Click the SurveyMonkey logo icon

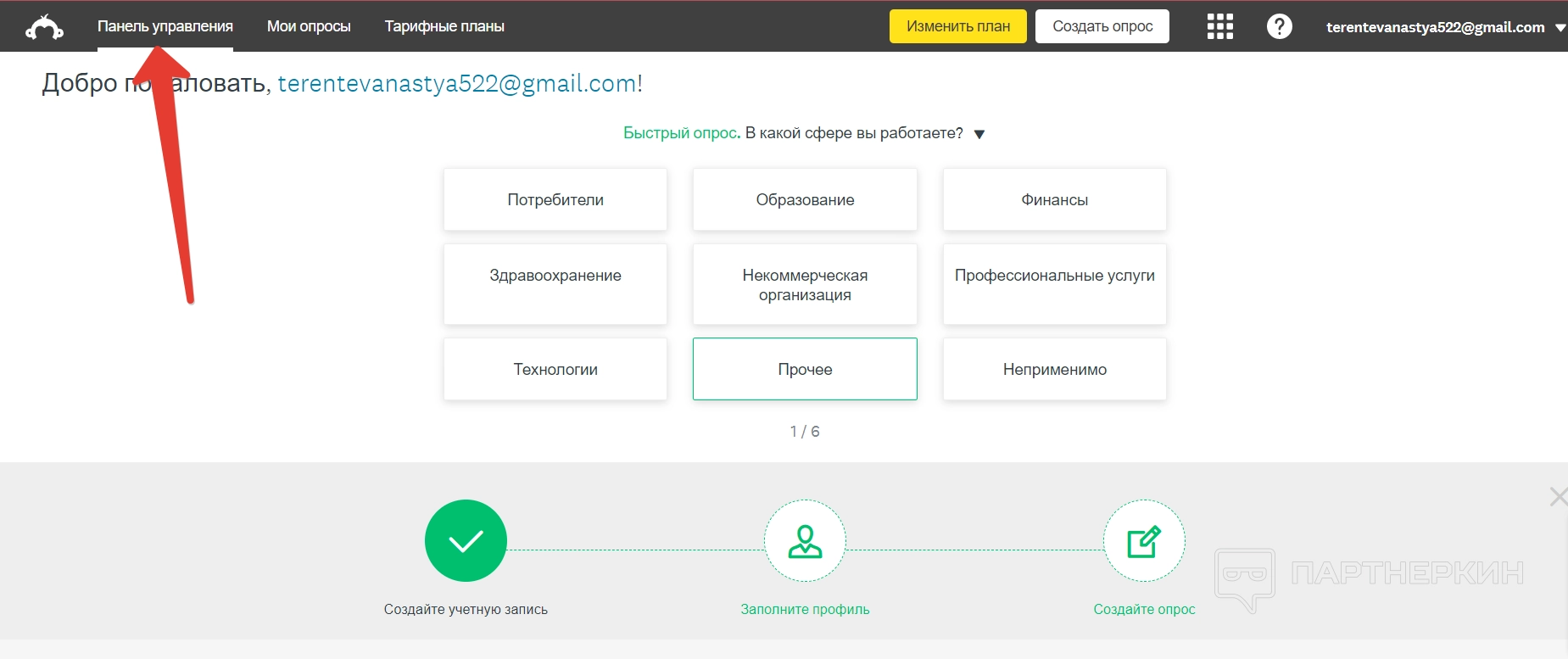click(44, 27)
